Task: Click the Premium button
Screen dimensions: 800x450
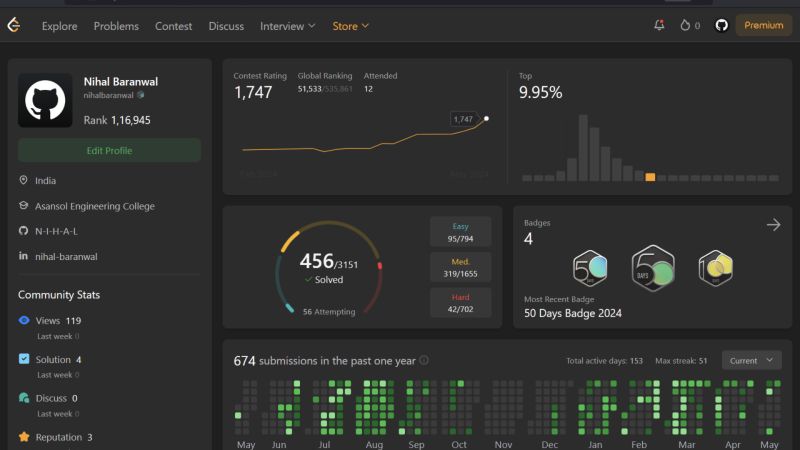Action: click(x=763, y=25)
